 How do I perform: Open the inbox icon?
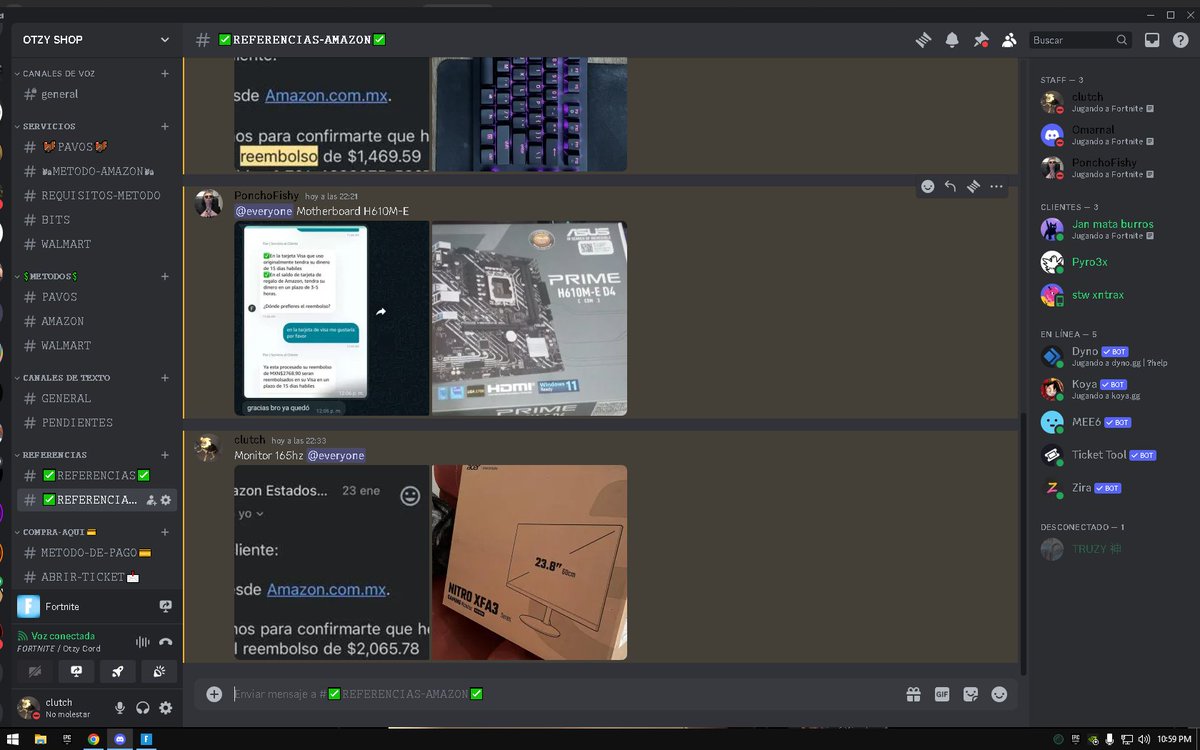point(1152,40)
